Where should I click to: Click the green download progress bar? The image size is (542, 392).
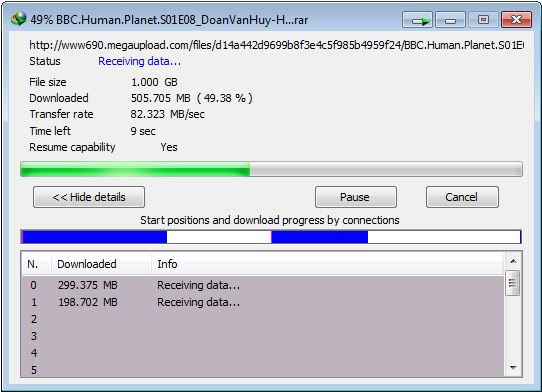pos(271,169)
